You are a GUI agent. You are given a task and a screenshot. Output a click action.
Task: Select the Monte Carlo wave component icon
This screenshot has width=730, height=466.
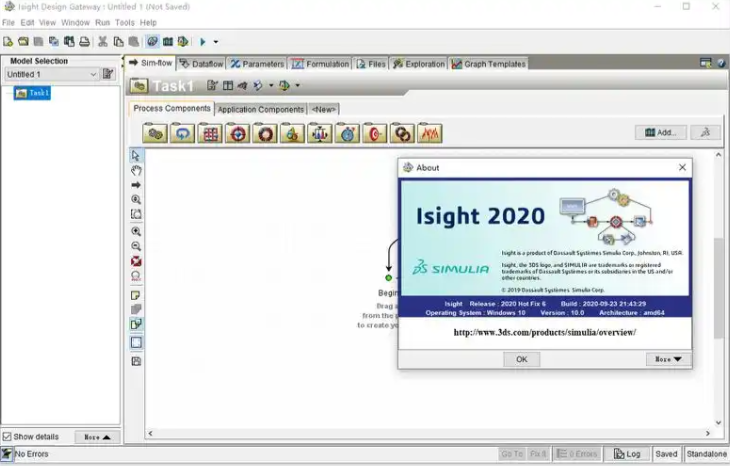(x=430, y=133)
